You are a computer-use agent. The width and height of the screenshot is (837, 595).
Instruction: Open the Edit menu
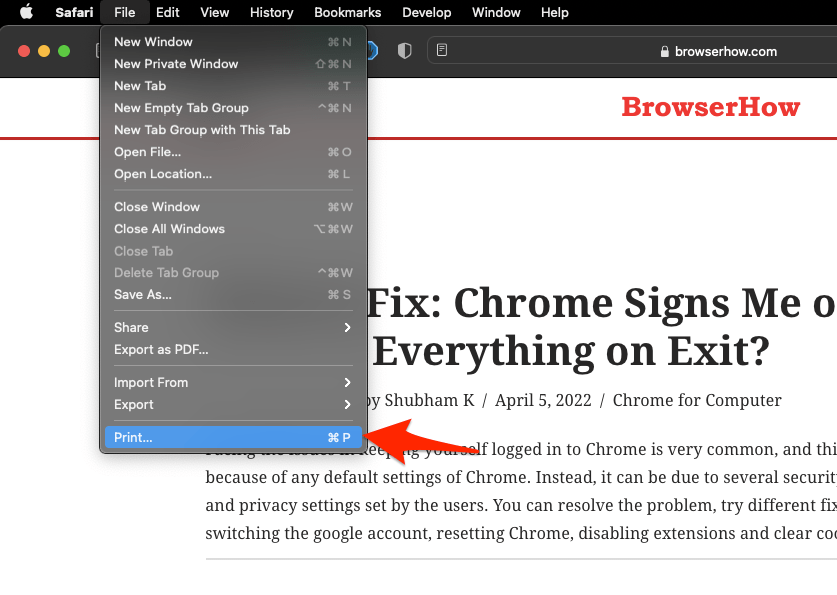[168, 12]
